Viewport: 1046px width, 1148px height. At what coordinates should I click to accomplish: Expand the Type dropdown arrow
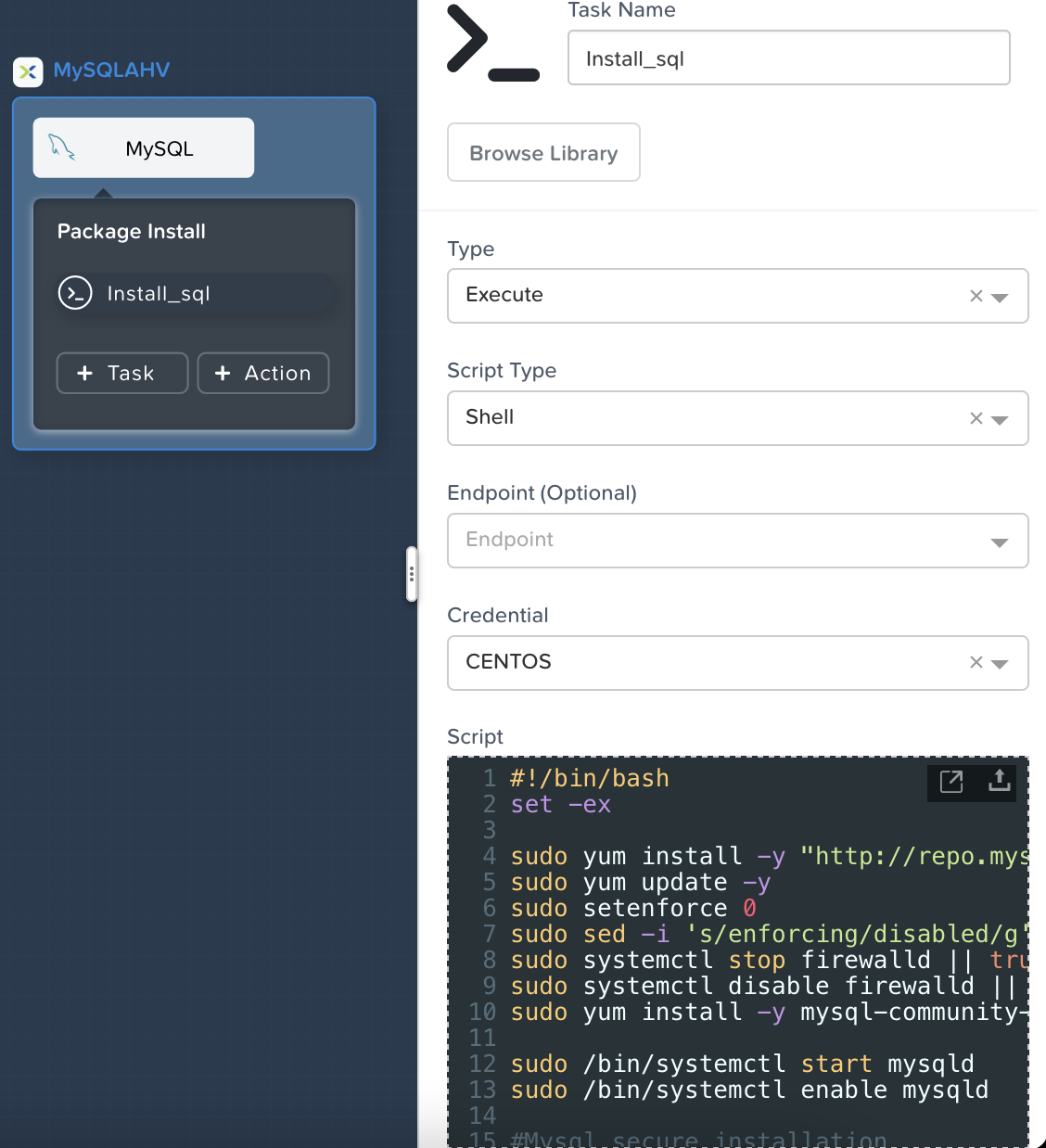point(1000,298)
